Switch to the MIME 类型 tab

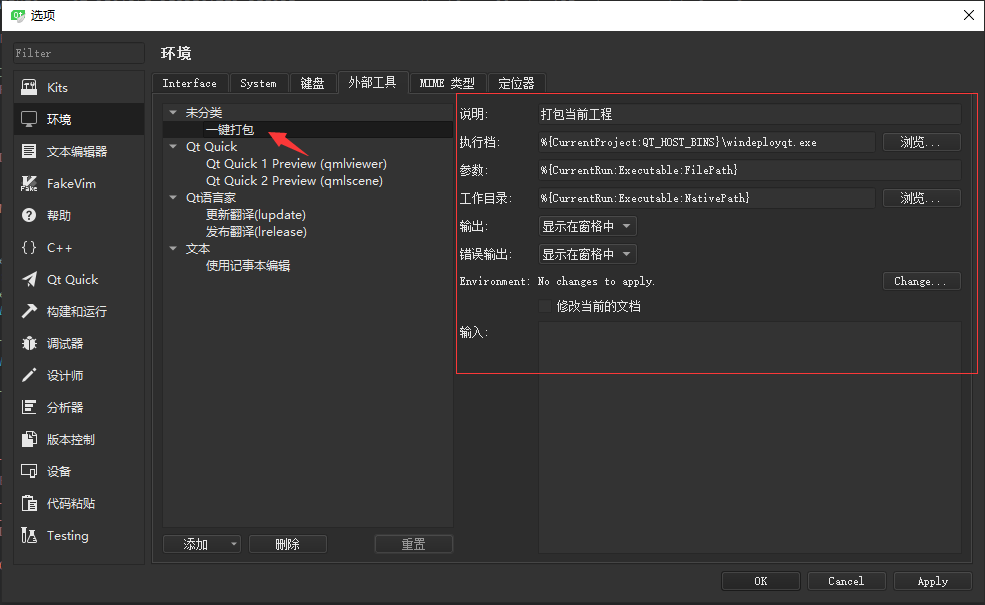click(447, 83)
